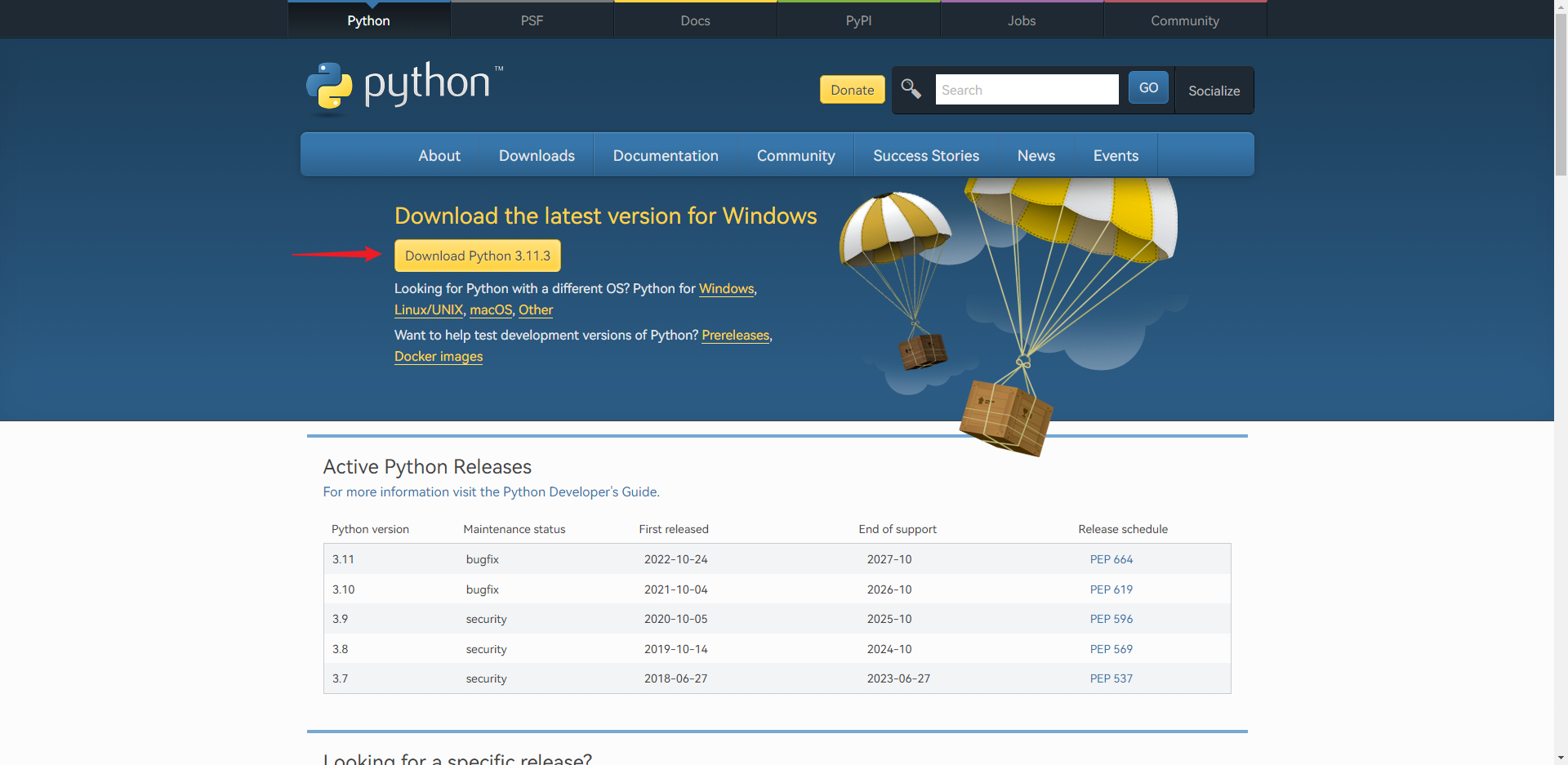This screenshot has height=765, width=1568.
Task: Click the Release schedule column header
Action: [1123, 529]
